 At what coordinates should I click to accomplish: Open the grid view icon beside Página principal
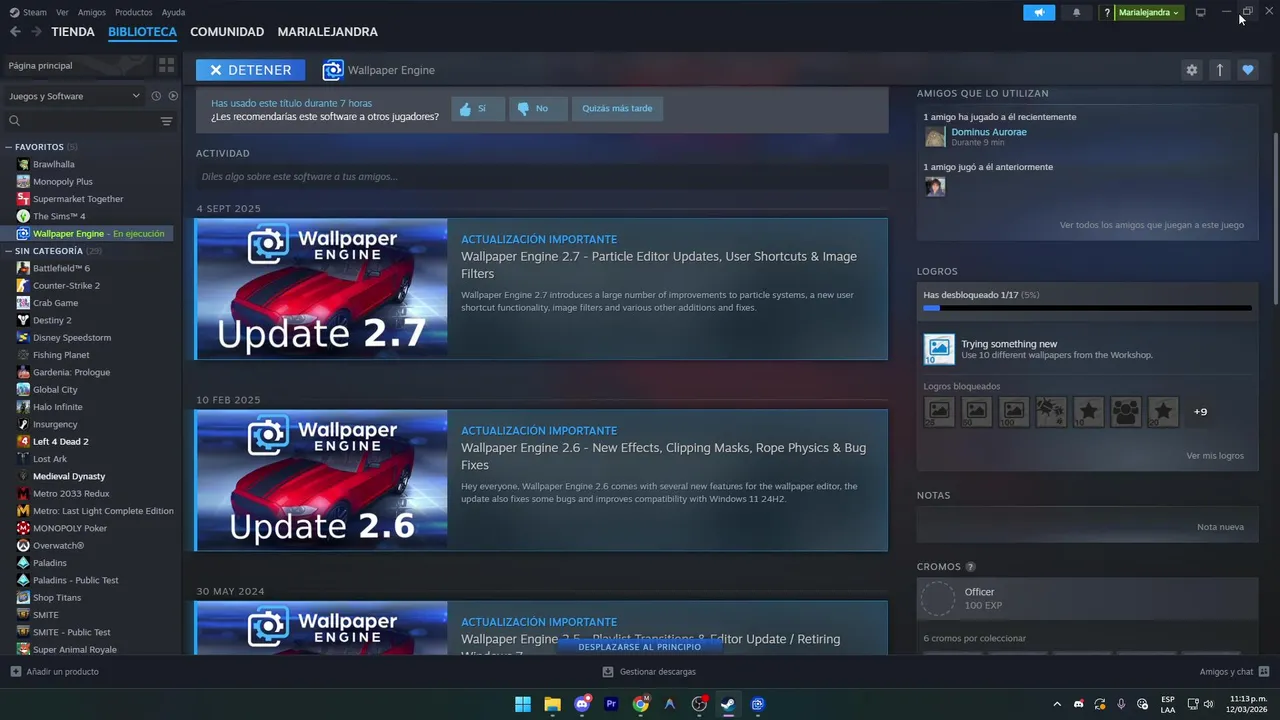pyautogui.click(x=166, y=65)
